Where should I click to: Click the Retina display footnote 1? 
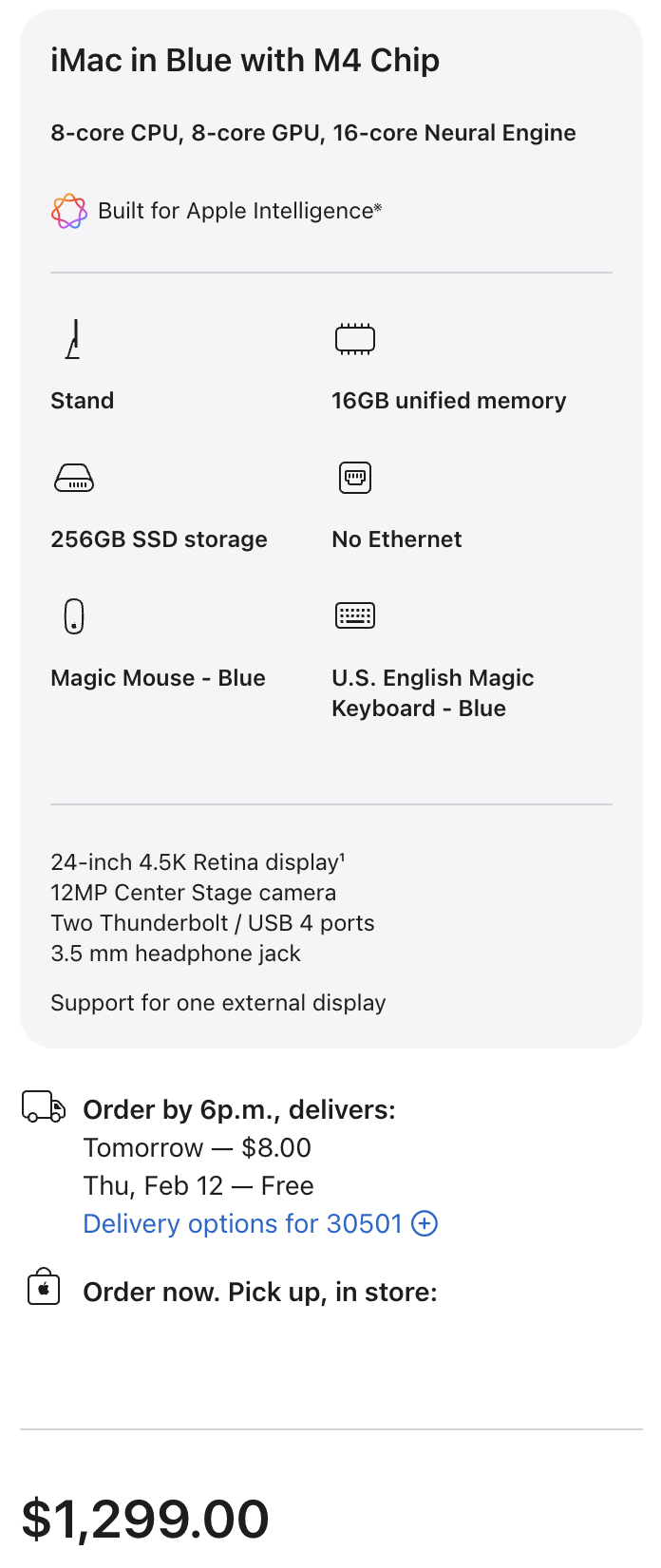coord(342,858)
